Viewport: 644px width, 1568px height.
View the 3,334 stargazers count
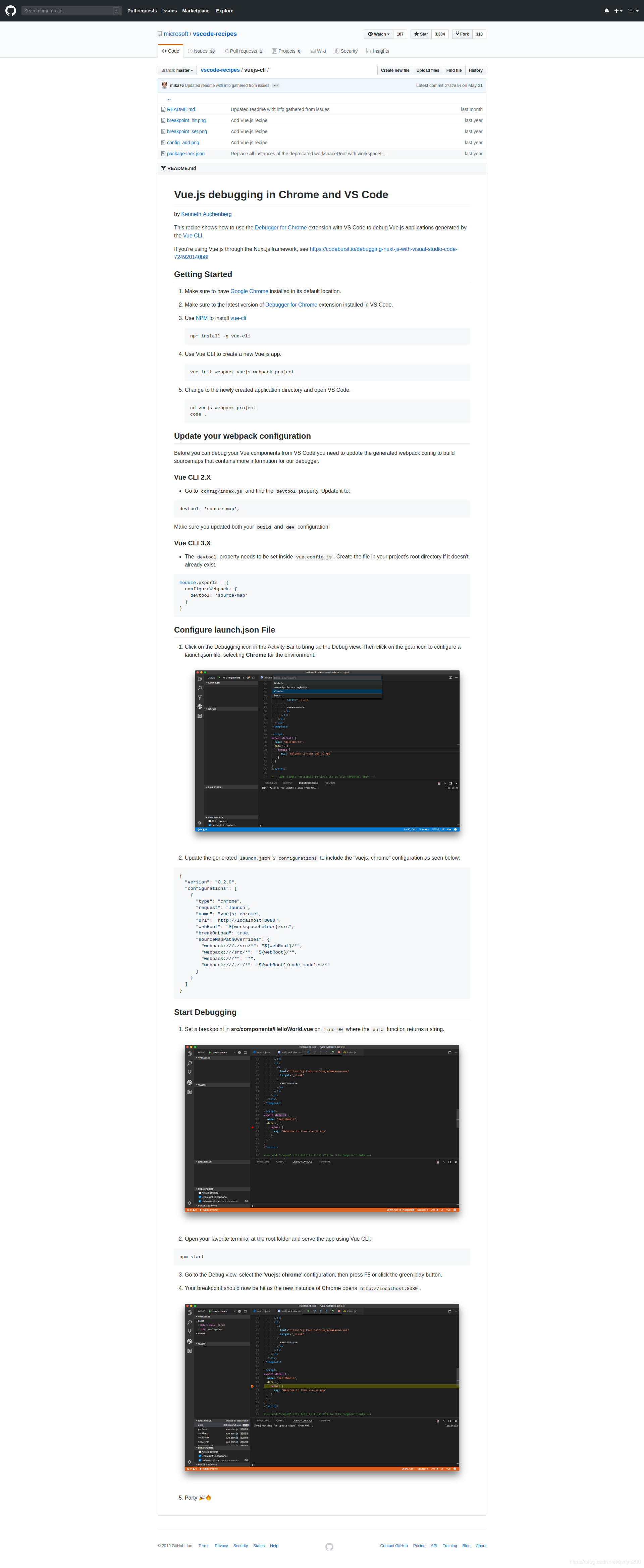(439, 34)
